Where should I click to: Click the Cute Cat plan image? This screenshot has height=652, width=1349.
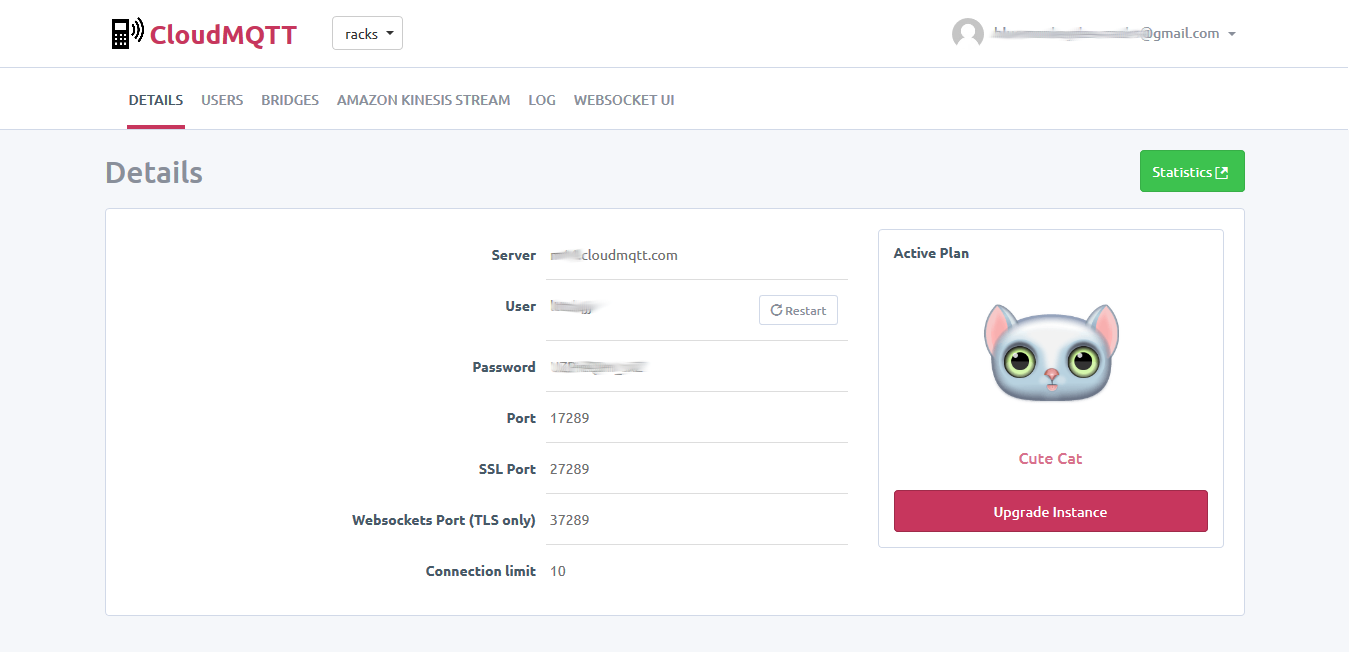(x=1050, y=353)
